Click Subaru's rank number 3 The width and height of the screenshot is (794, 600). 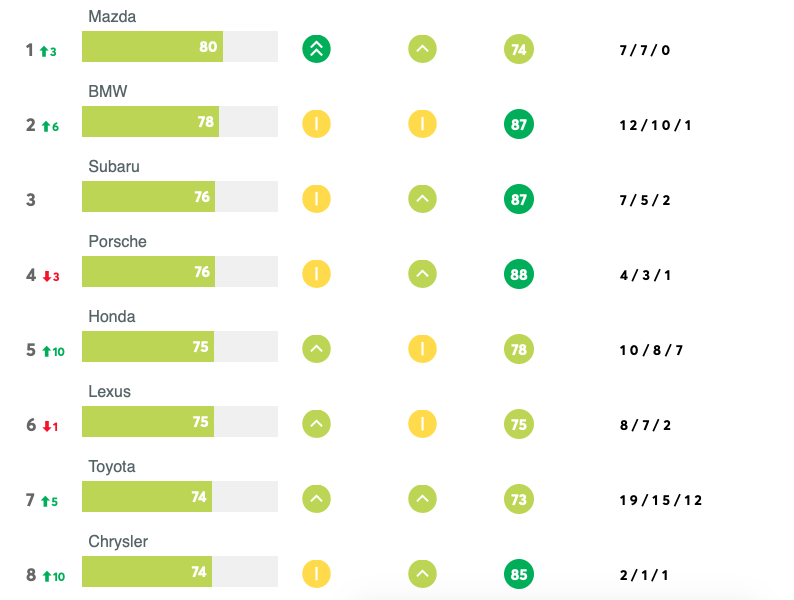pyautogui.click(x=31, y=200)
